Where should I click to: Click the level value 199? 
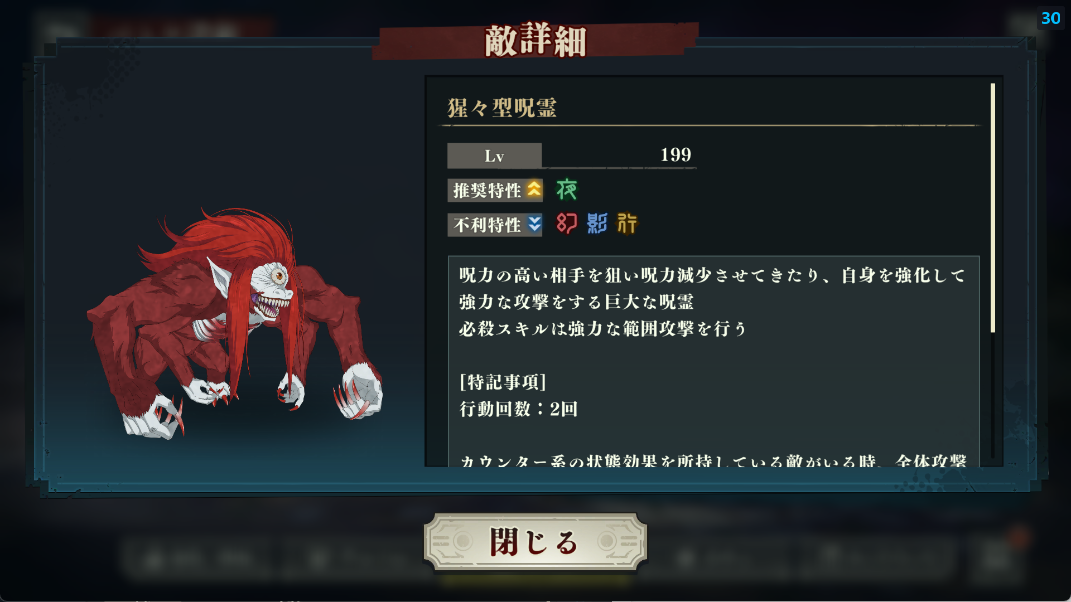[x=676, y=154]
